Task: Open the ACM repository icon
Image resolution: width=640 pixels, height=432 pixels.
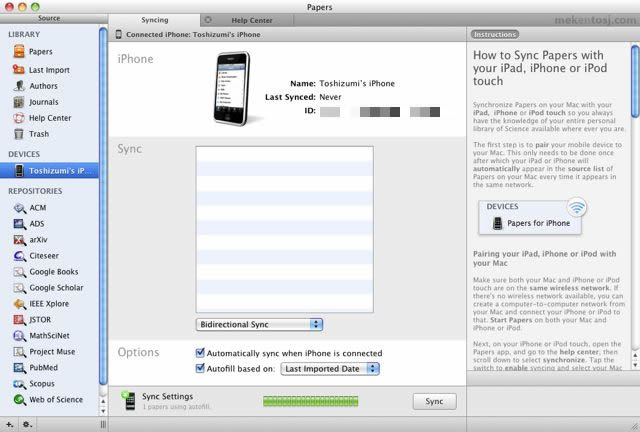Action: [20, 208]
